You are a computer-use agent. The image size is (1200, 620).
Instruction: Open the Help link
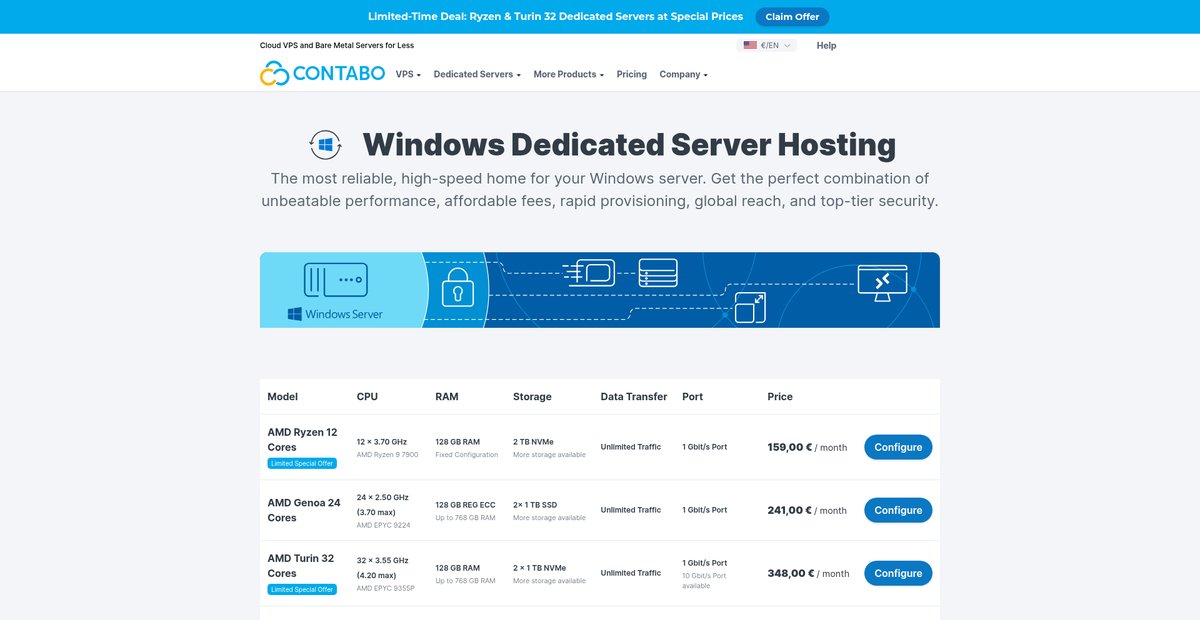826,45
